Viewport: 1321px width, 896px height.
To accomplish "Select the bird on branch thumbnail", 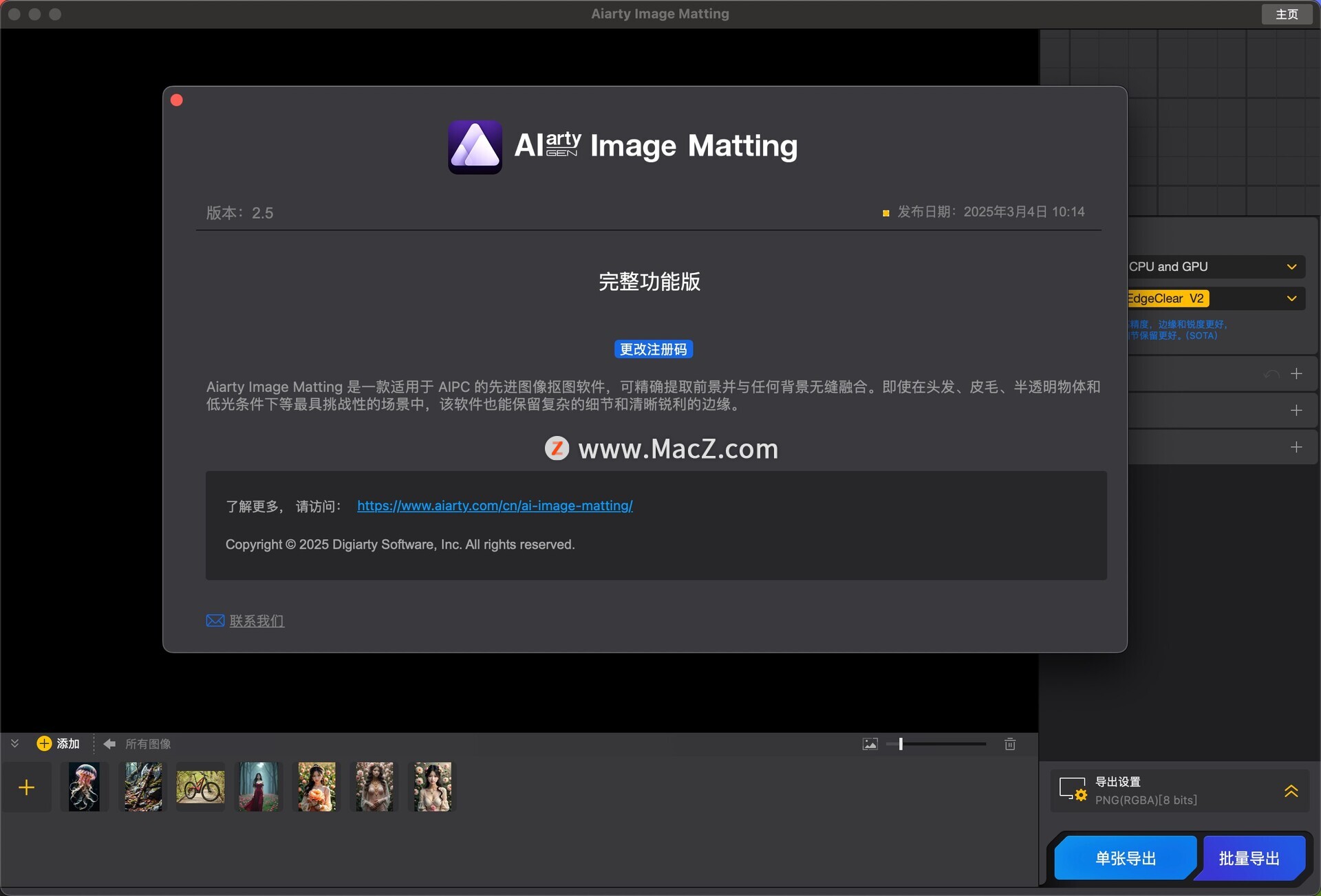I will point(143,787).
